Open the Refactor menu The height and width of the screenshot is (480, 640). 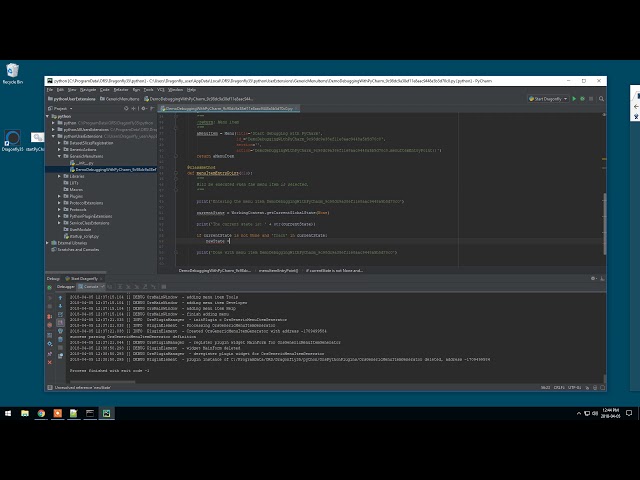coord(121,90)
